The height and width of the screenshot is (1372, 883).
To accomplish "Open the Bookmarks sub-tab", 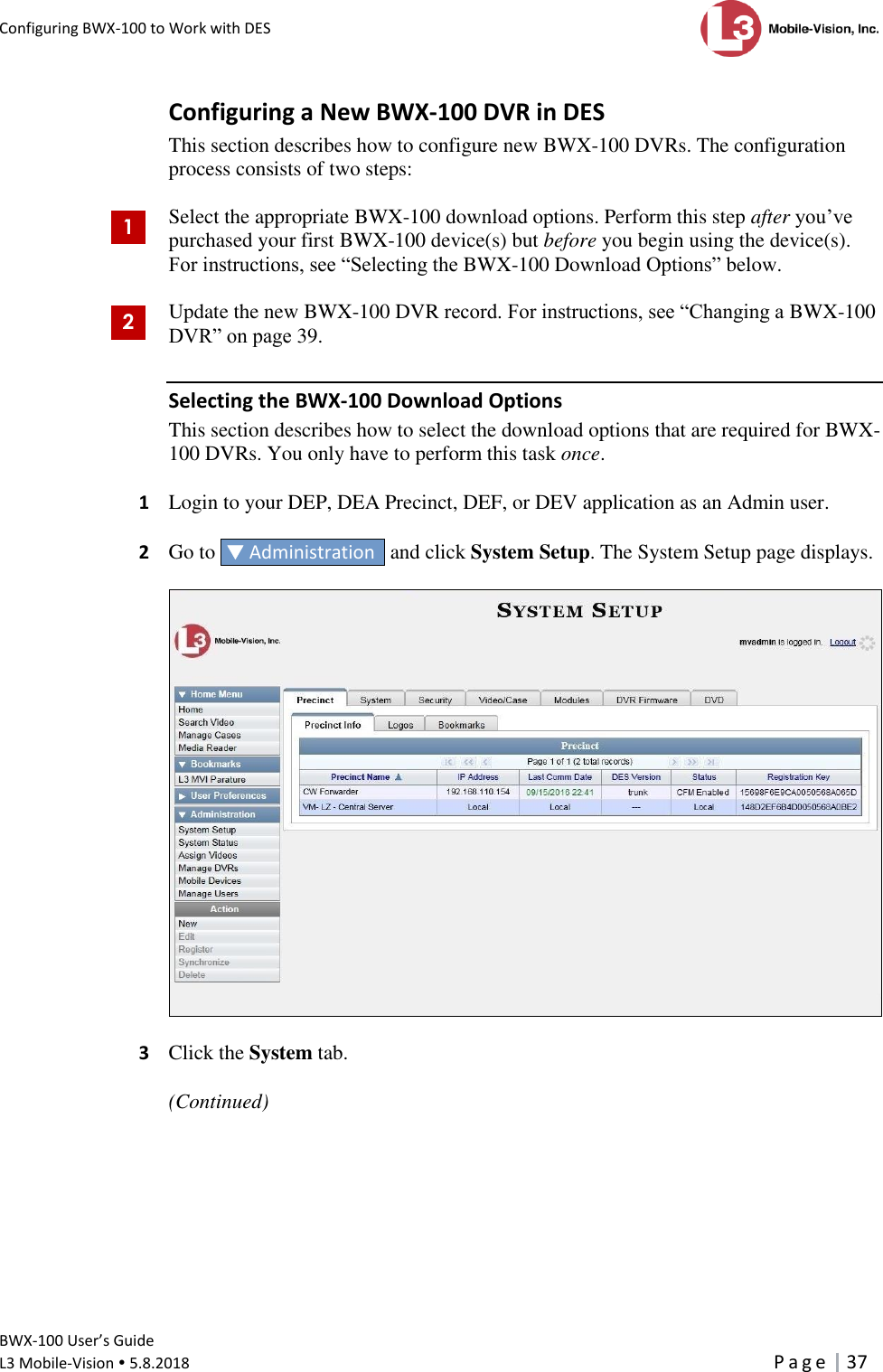I will tap(461, 725).
